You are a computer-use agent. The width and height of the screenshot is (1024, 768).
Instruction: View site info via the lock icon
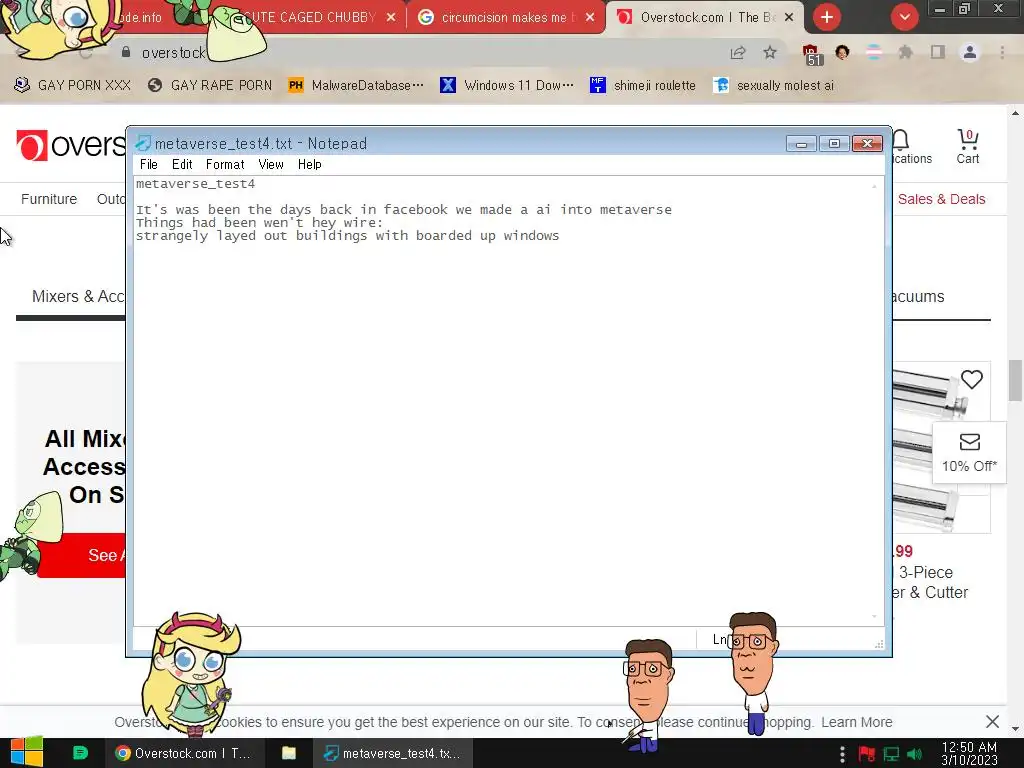126,52
